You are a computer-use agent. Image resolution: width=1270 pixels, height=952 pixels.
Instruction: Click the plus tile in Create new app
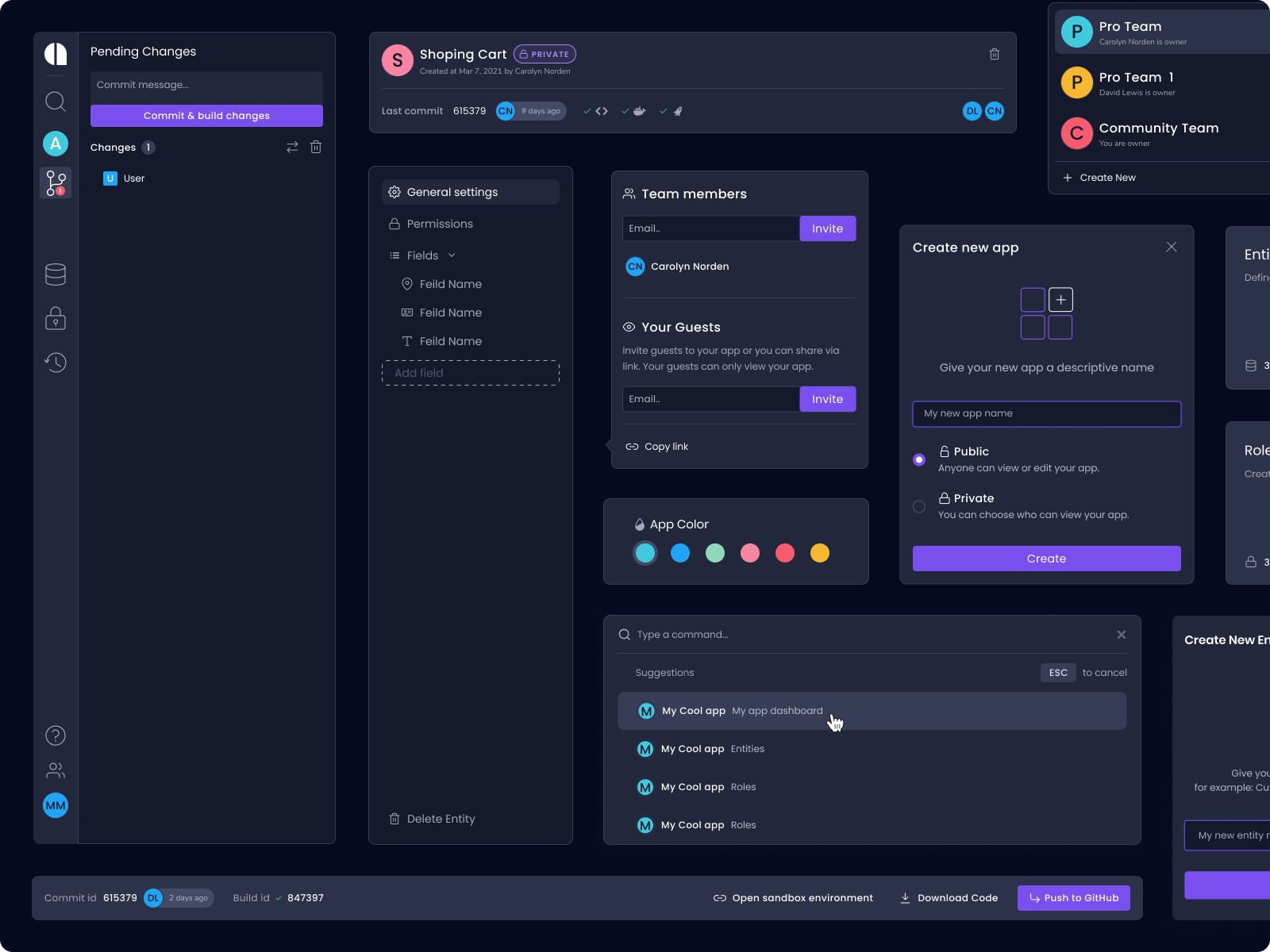(x=1060, y=300)
